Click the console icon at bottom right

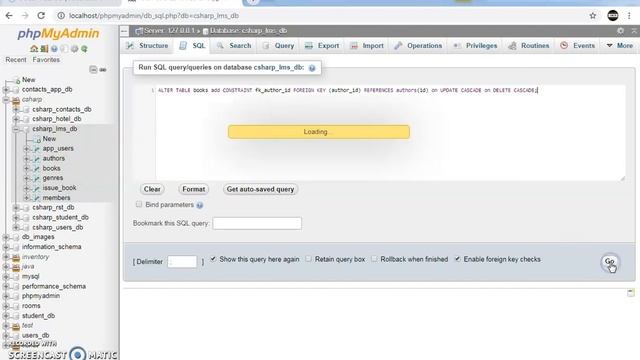631,292
